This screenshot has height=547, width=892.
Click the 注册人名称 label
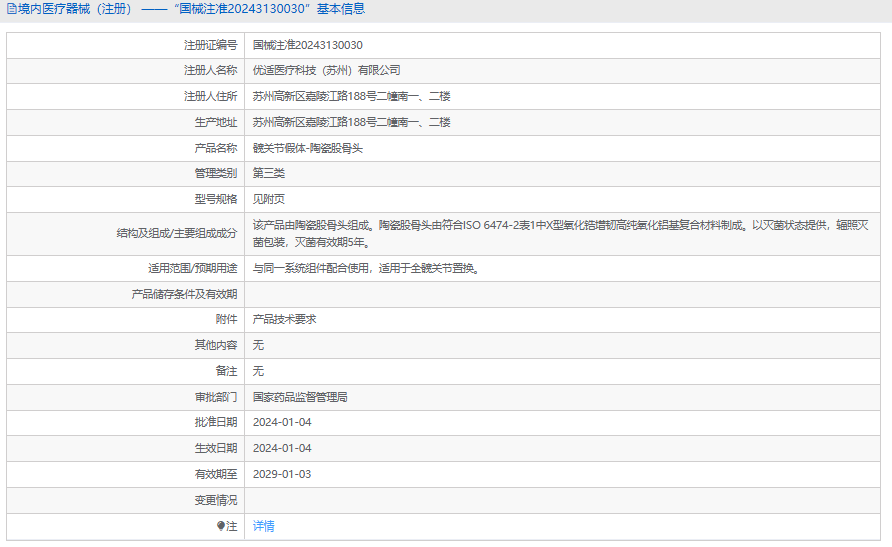click(210, 71)
